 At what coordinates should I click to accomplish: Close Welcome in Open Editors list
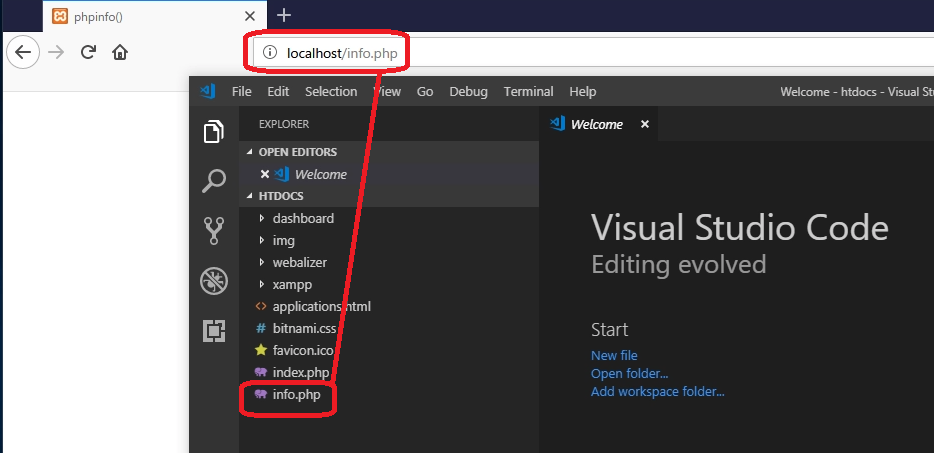265,174
